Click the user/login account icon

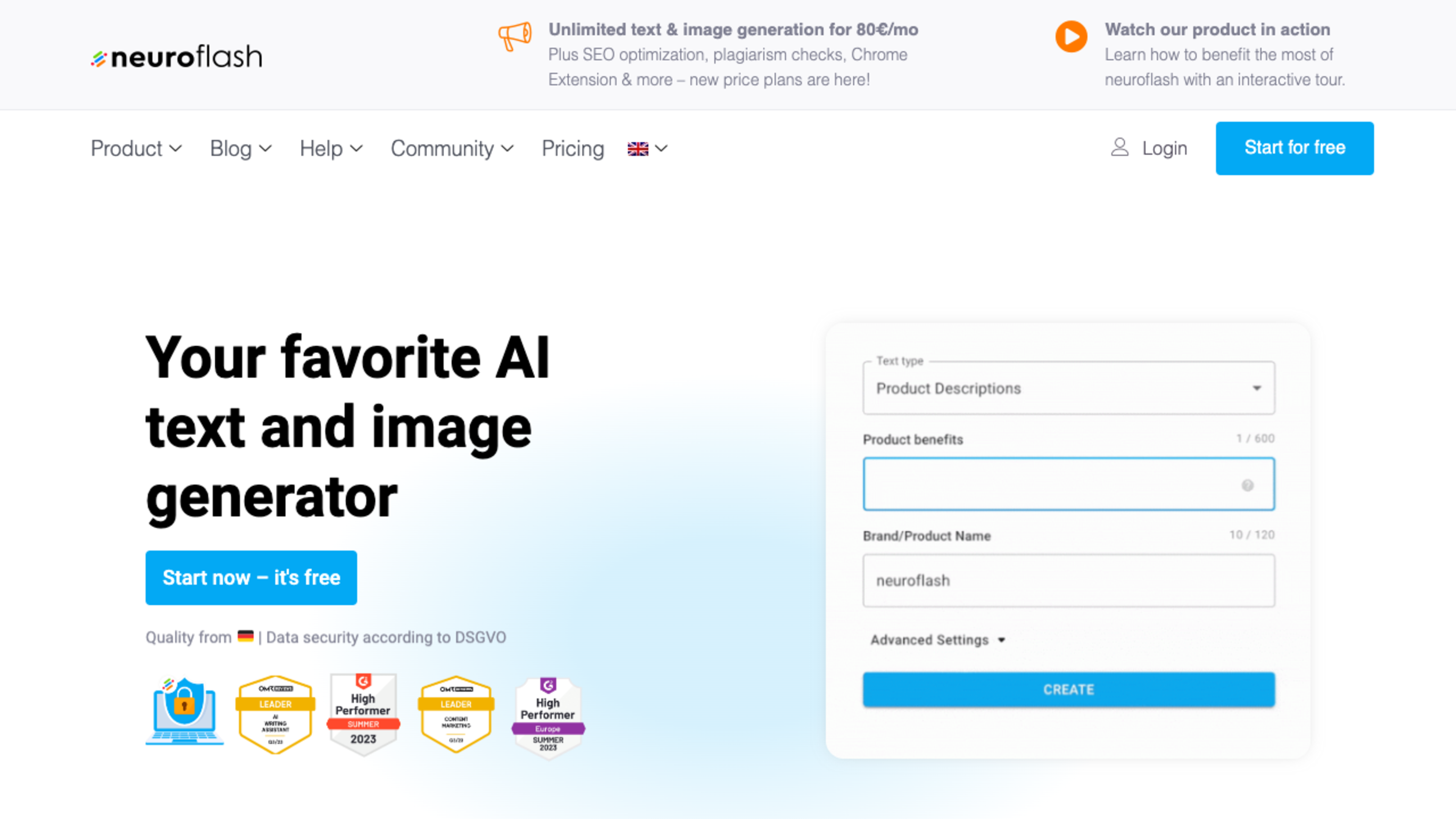1120,148
